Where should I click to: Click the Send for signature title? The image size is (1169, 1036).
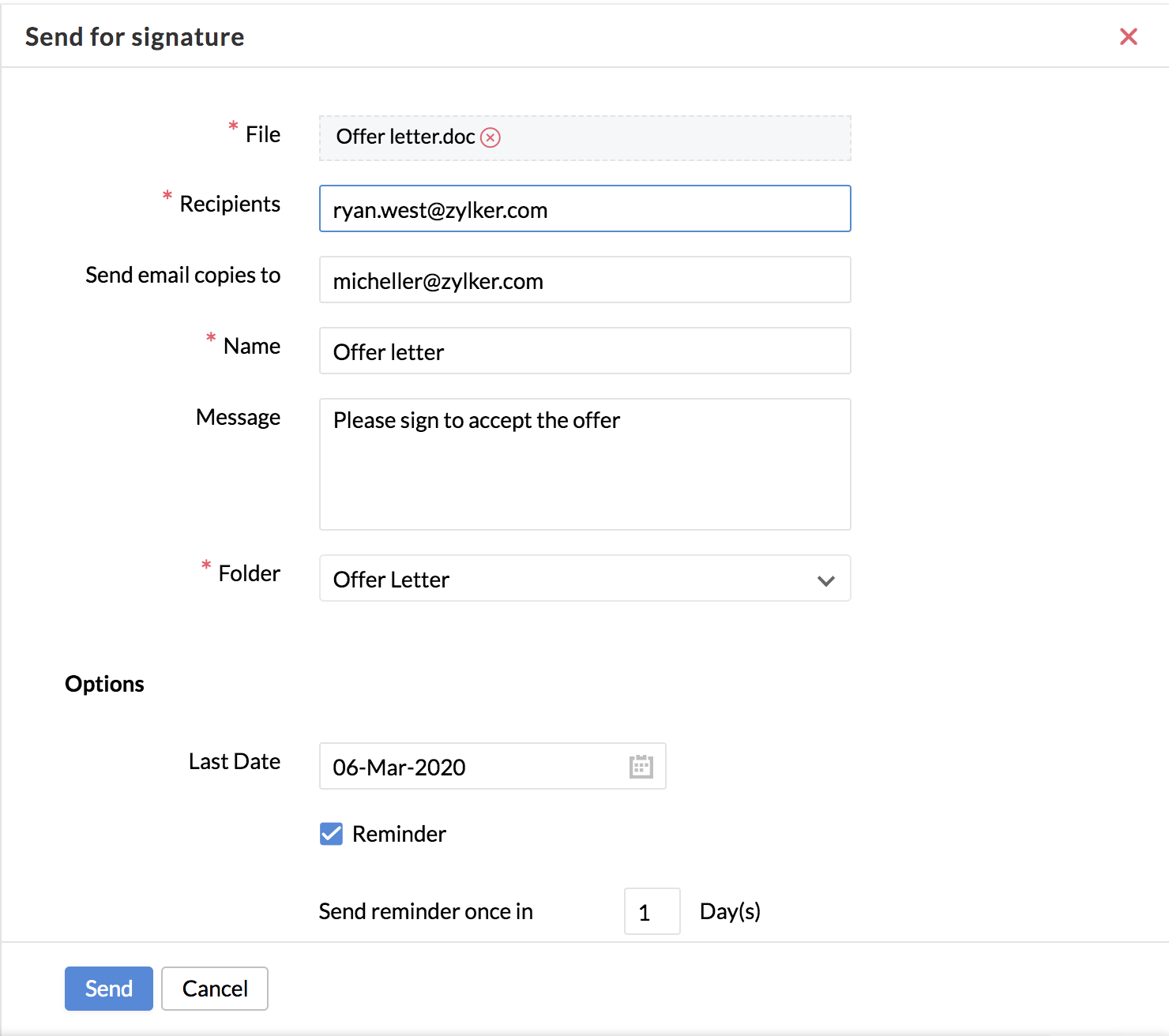click(x=134, y=37)
